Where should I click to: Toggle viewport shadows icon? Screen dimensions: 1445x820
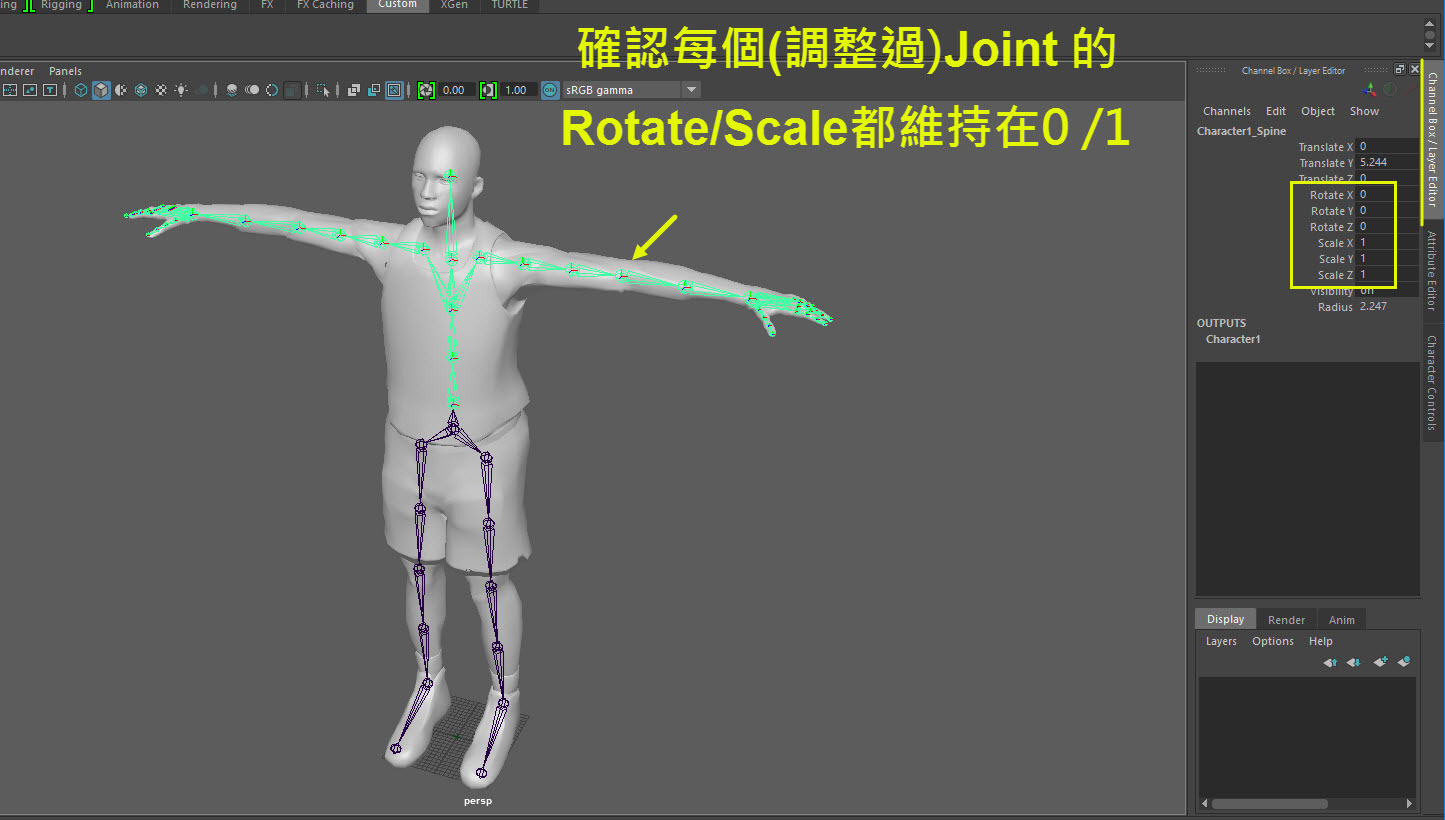(202, 90)
